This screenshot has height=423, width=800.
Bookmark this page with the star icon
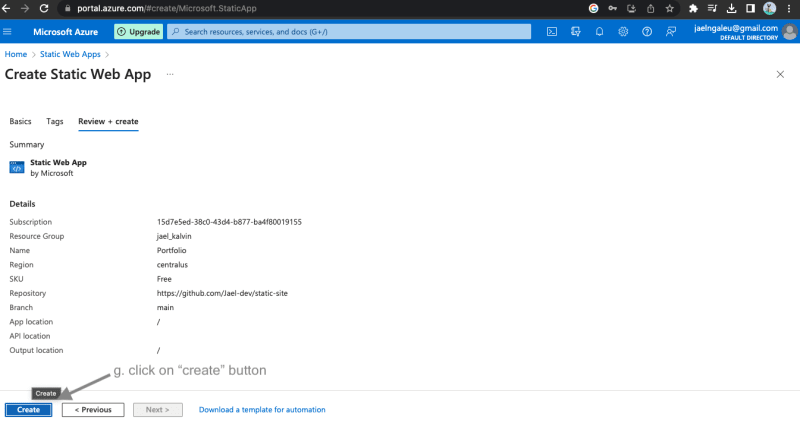[669, 8]
